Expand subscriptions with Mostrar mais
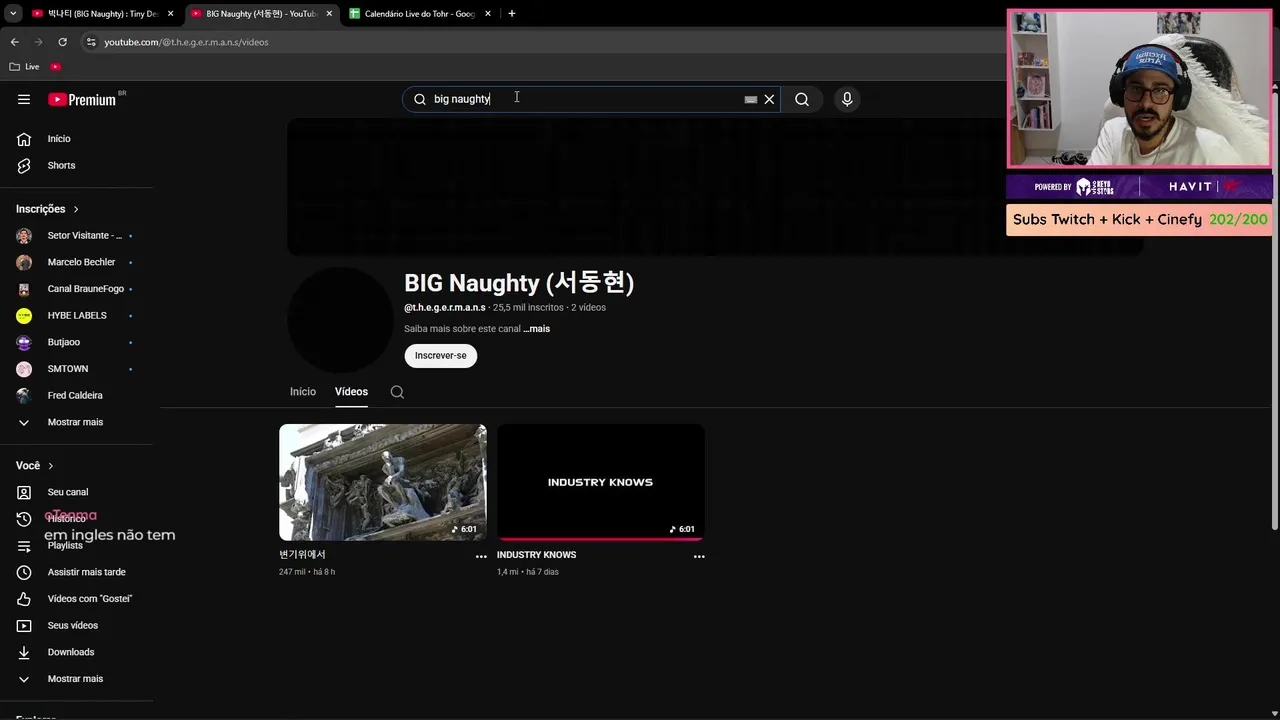The image size is (1280, 720). (76, 422)
